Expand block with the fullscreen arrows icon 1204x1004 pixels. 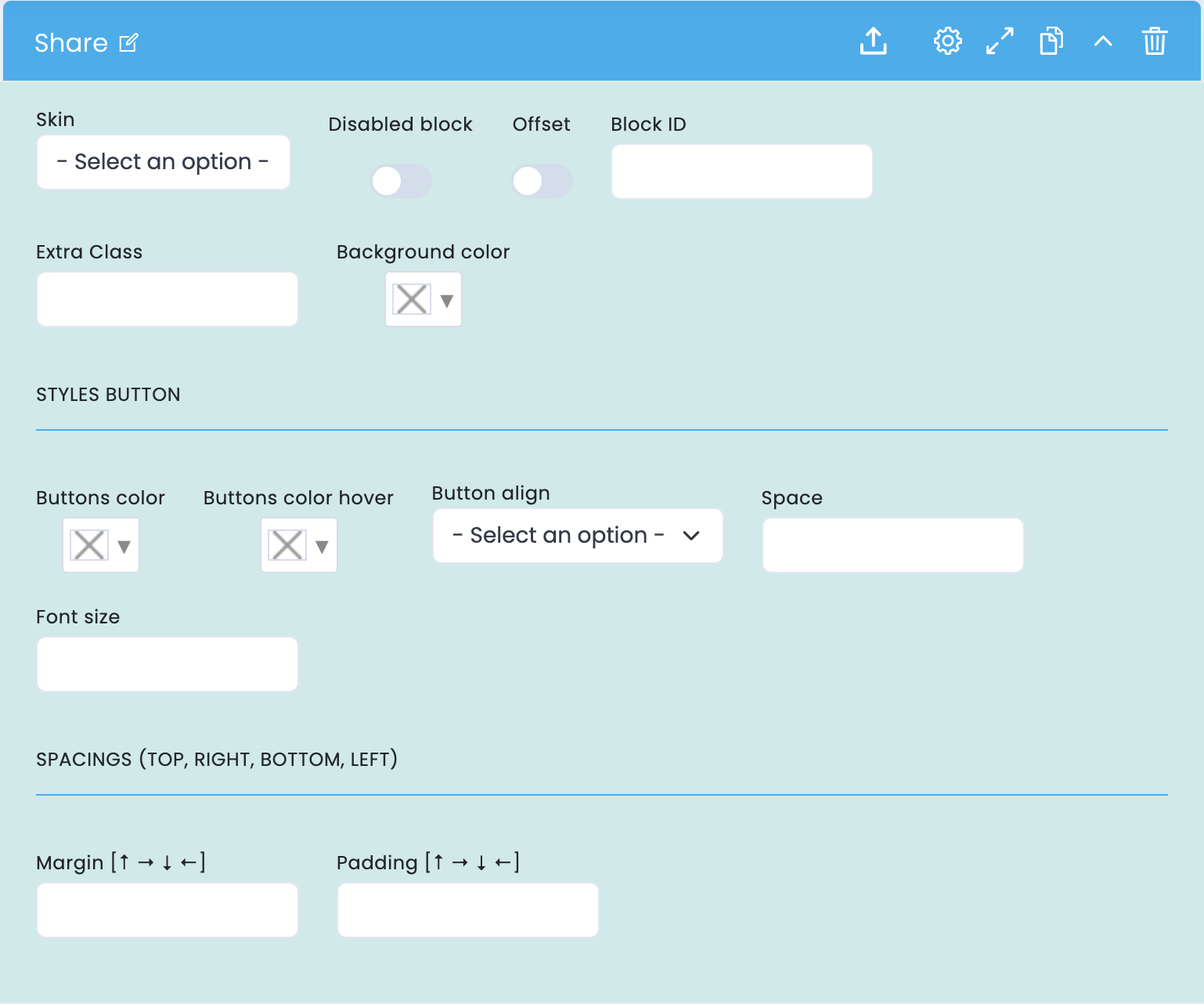point(1000,41)
